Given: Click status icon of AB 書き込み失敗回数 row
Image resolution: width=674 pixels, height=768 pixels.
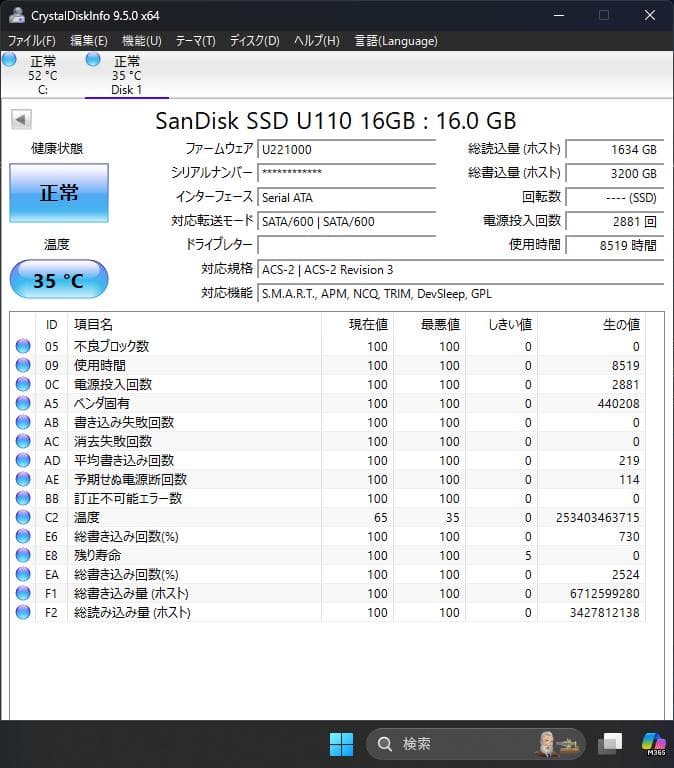Looking at the screenshot, I should click(x=23, y=422).
